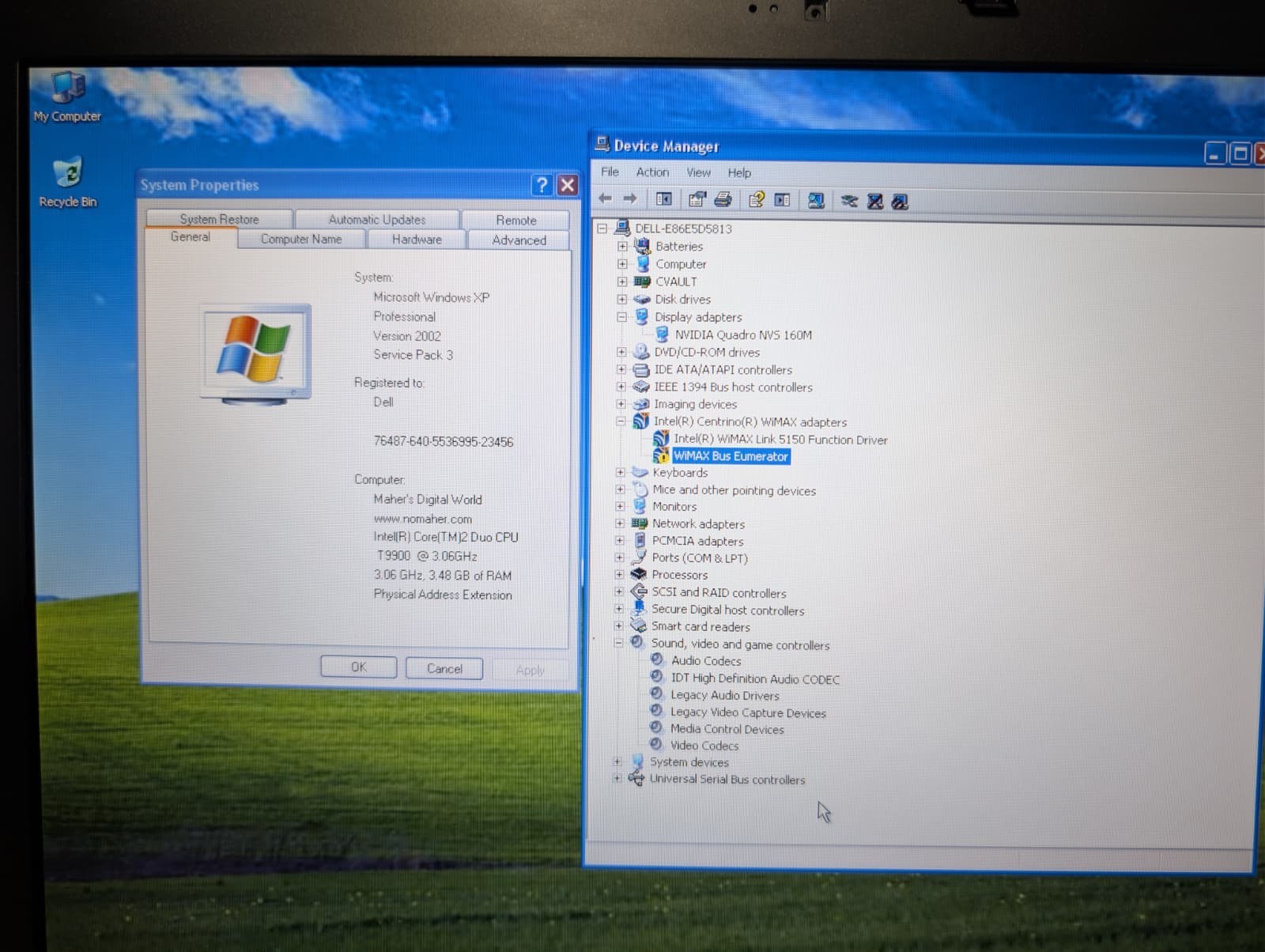Collapse the Intel Centrino WiMAX adapters node

pos(621,421)
